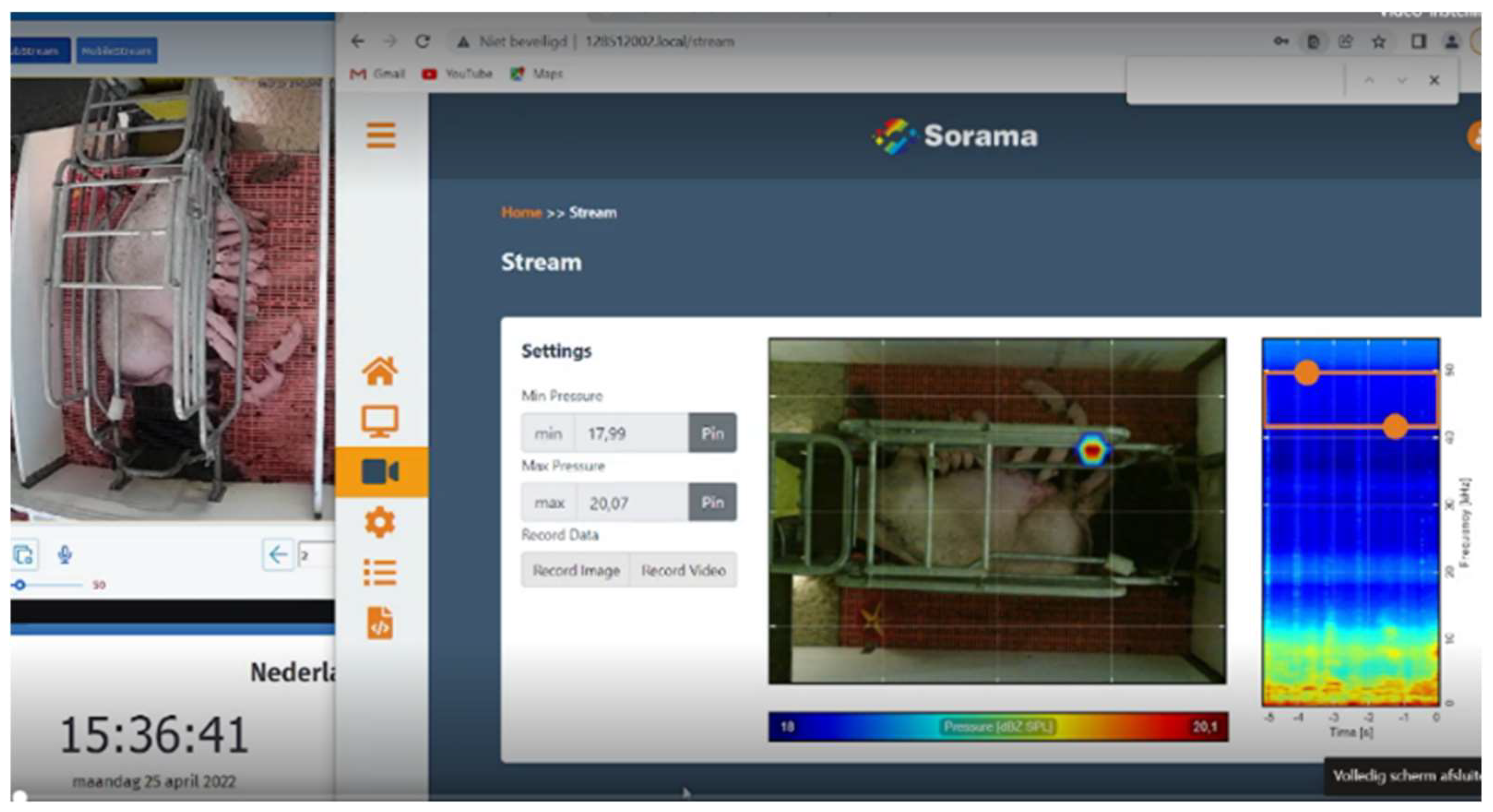Click upper orange handle on spectrogram
The image size is (1493, 812).
1307,372
